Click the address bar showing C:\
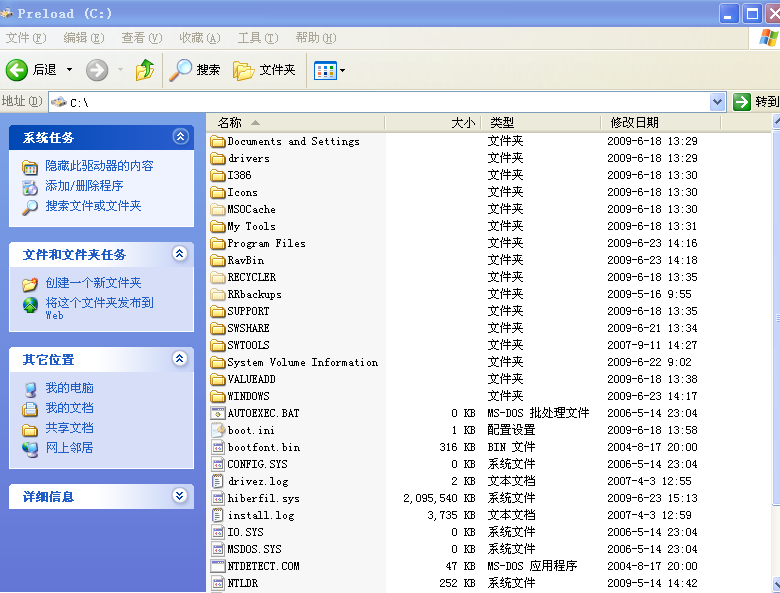The width and height of the screenshot is (780, 593). tap(380, 102)
